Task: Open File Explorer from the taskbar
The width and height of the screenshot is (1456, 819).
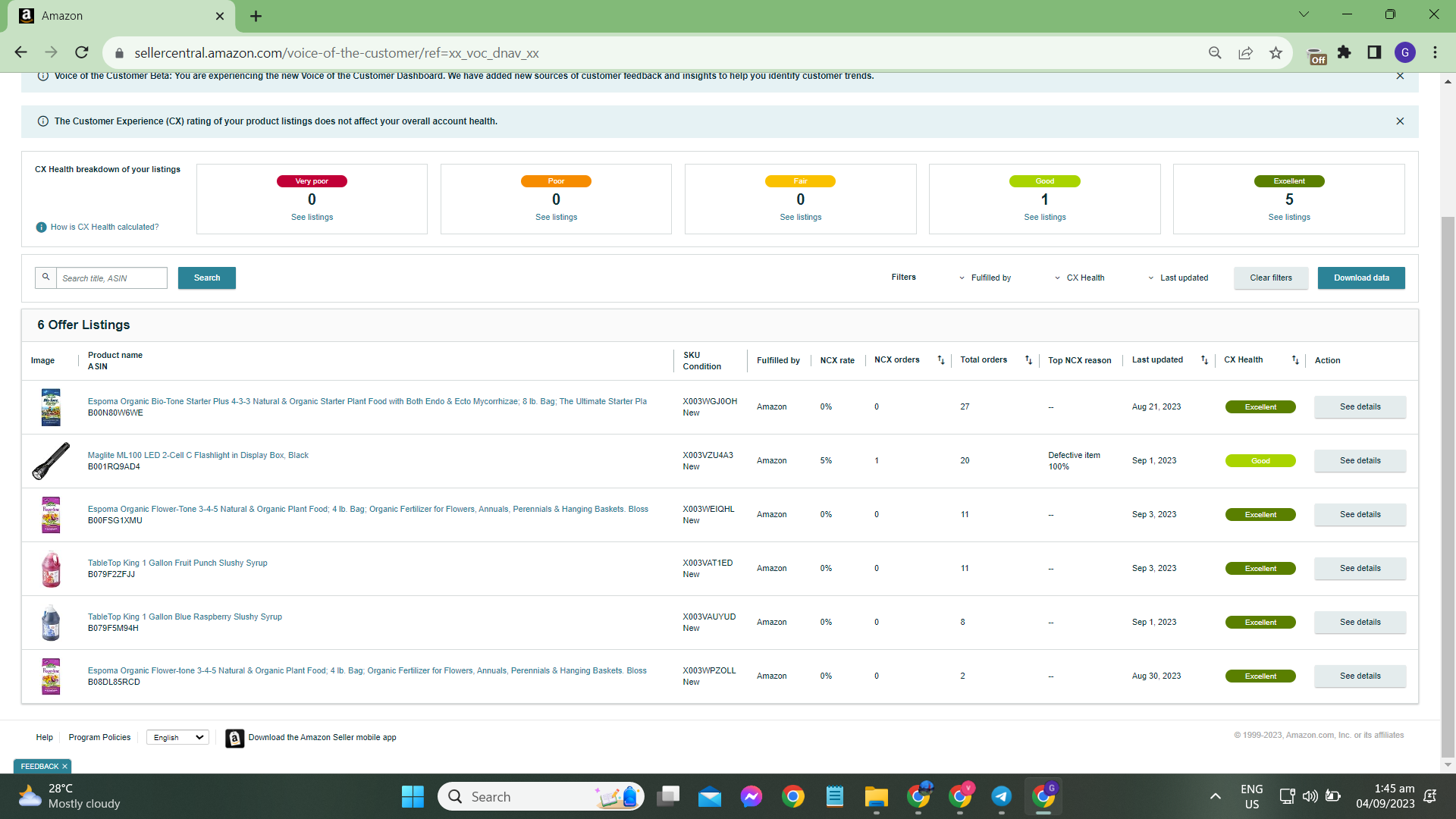Action: click(876, 797)
